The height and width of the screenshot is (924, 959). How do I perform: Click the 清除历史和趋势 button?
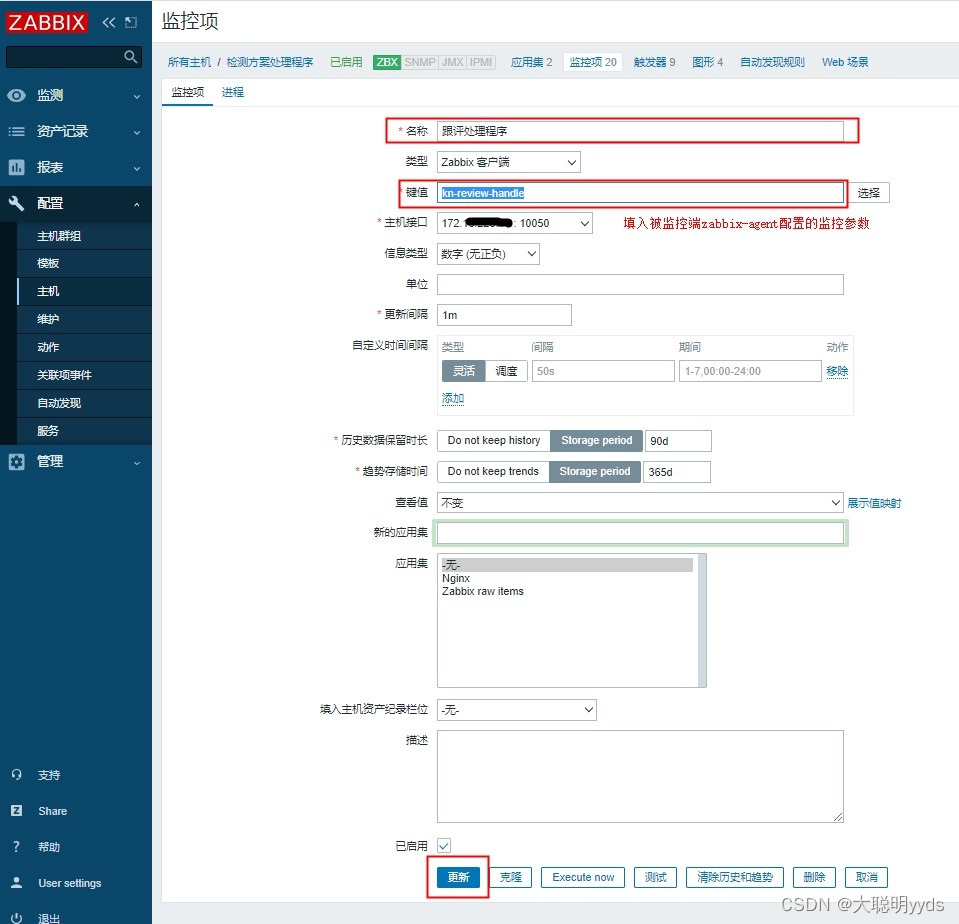[x=735, y=877]
